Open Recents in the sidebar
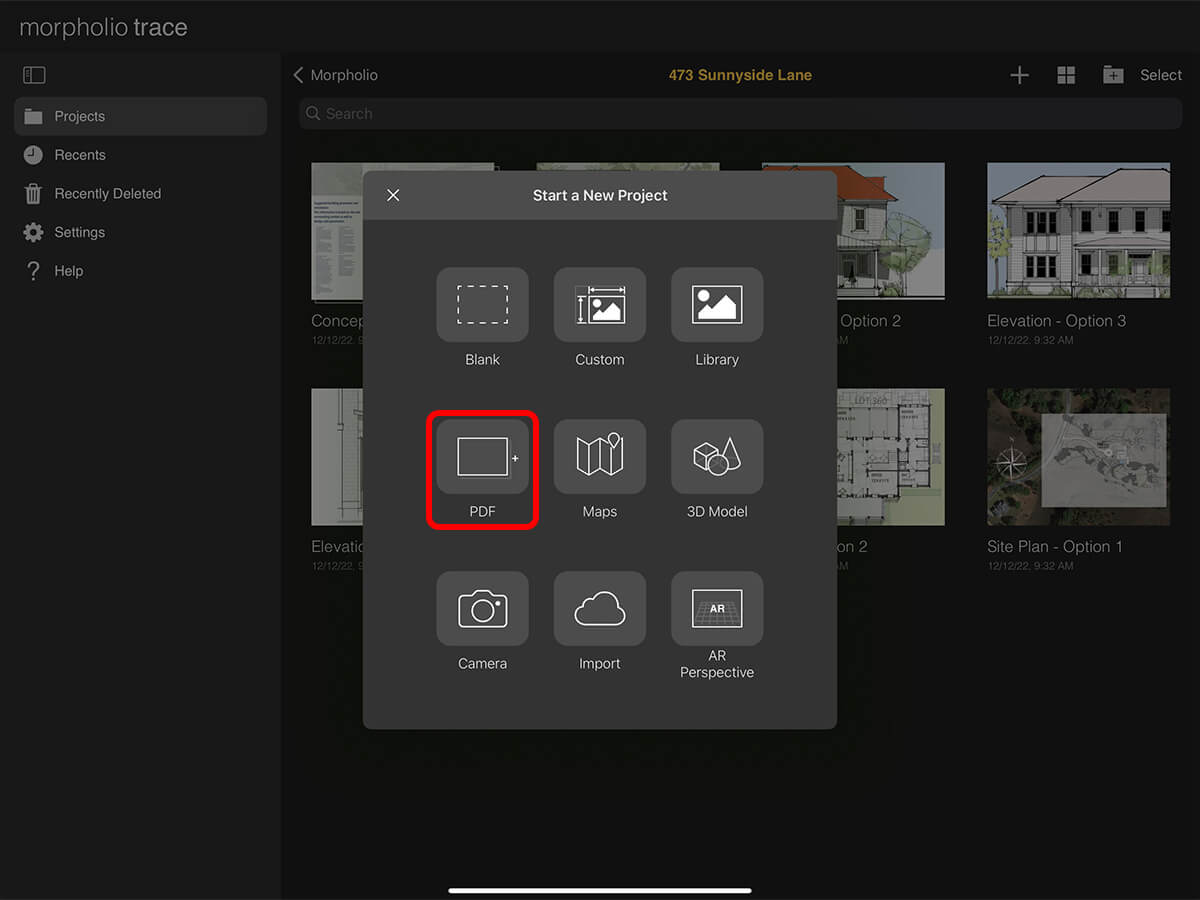 click(140, 155)
